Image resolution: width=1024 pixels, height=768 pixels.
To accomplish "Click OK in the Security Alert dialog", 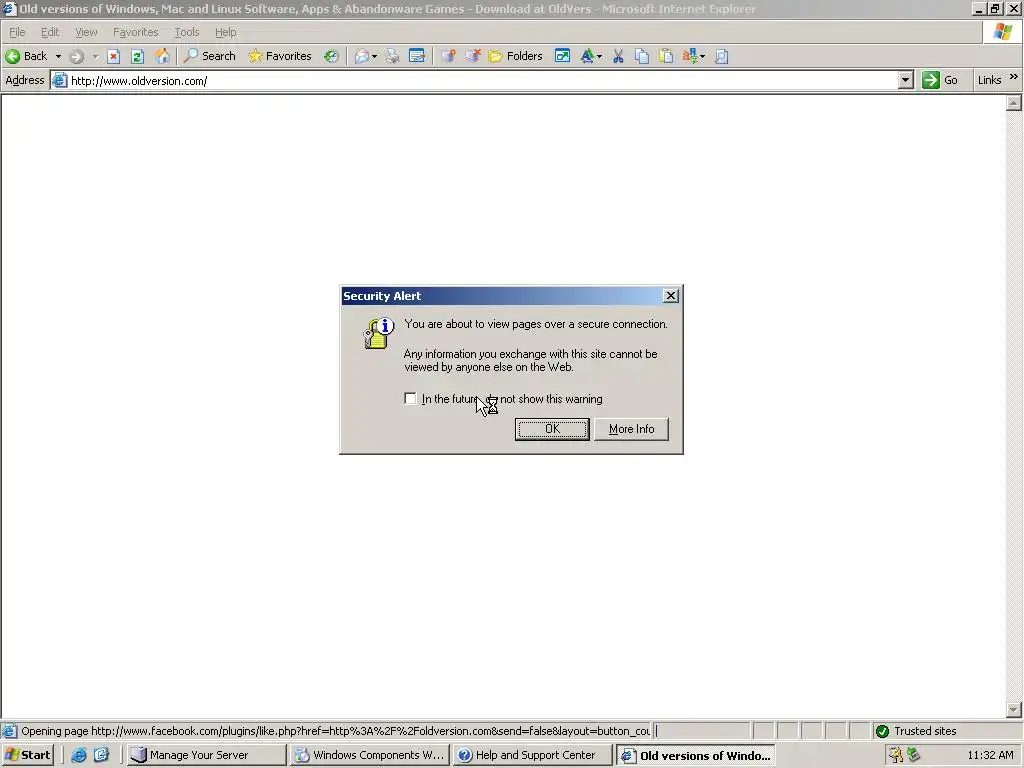I will (552, 429).
